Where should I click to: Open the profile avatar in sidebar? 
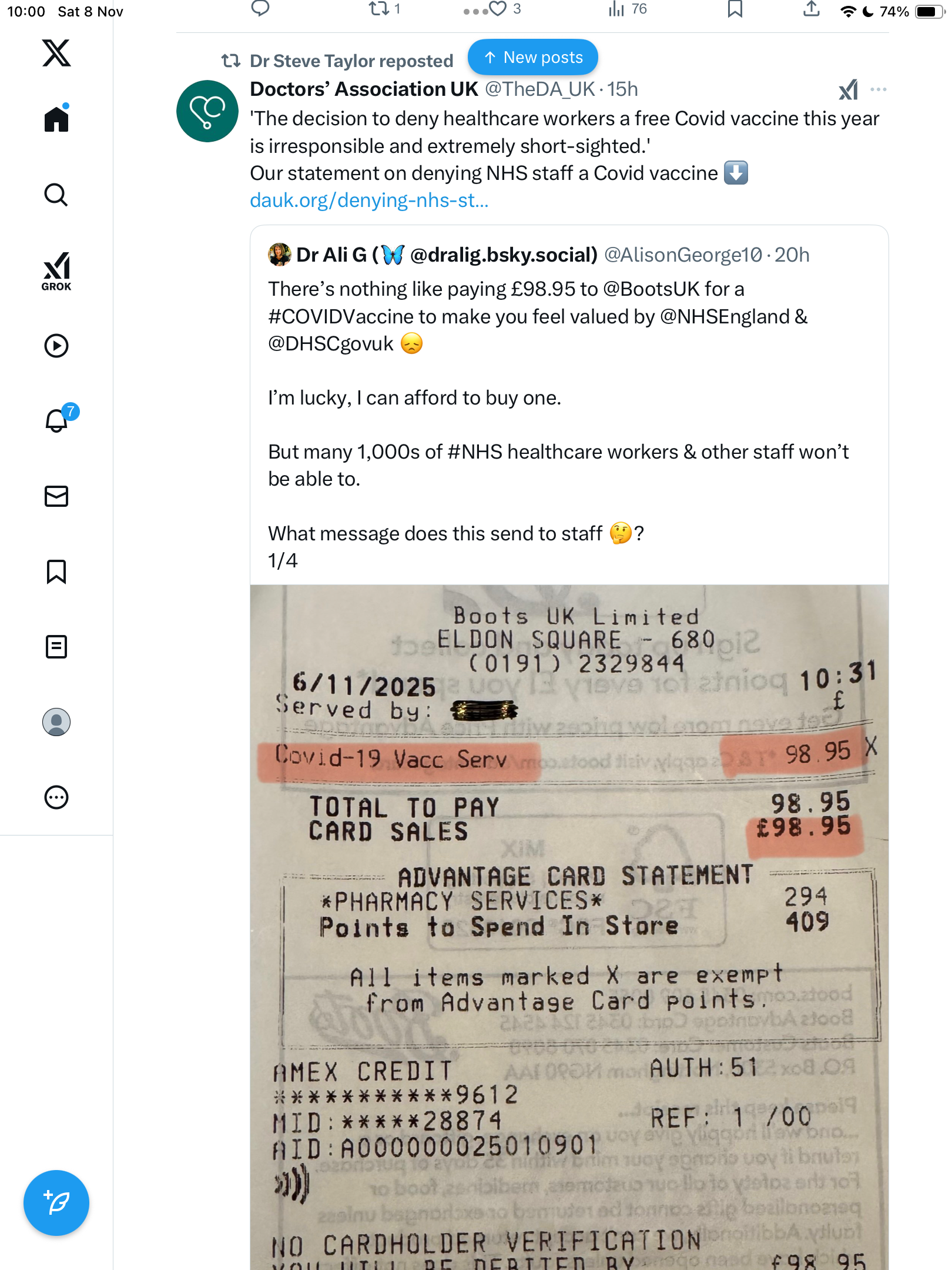(56, 722)
